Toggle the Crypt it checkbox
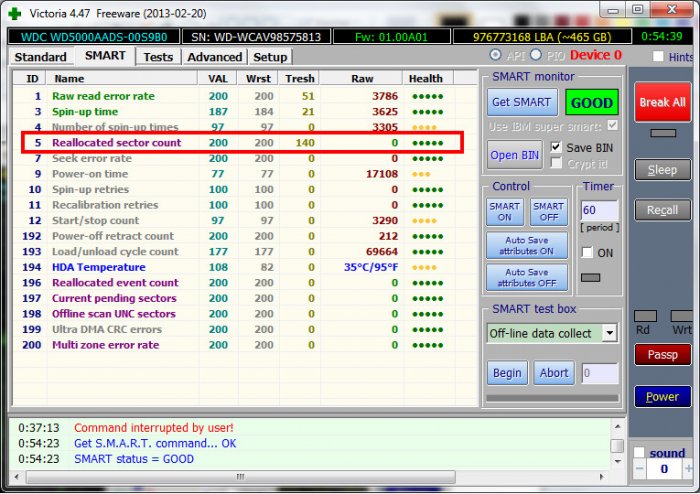The image size is (700, 494). (556, 163)
